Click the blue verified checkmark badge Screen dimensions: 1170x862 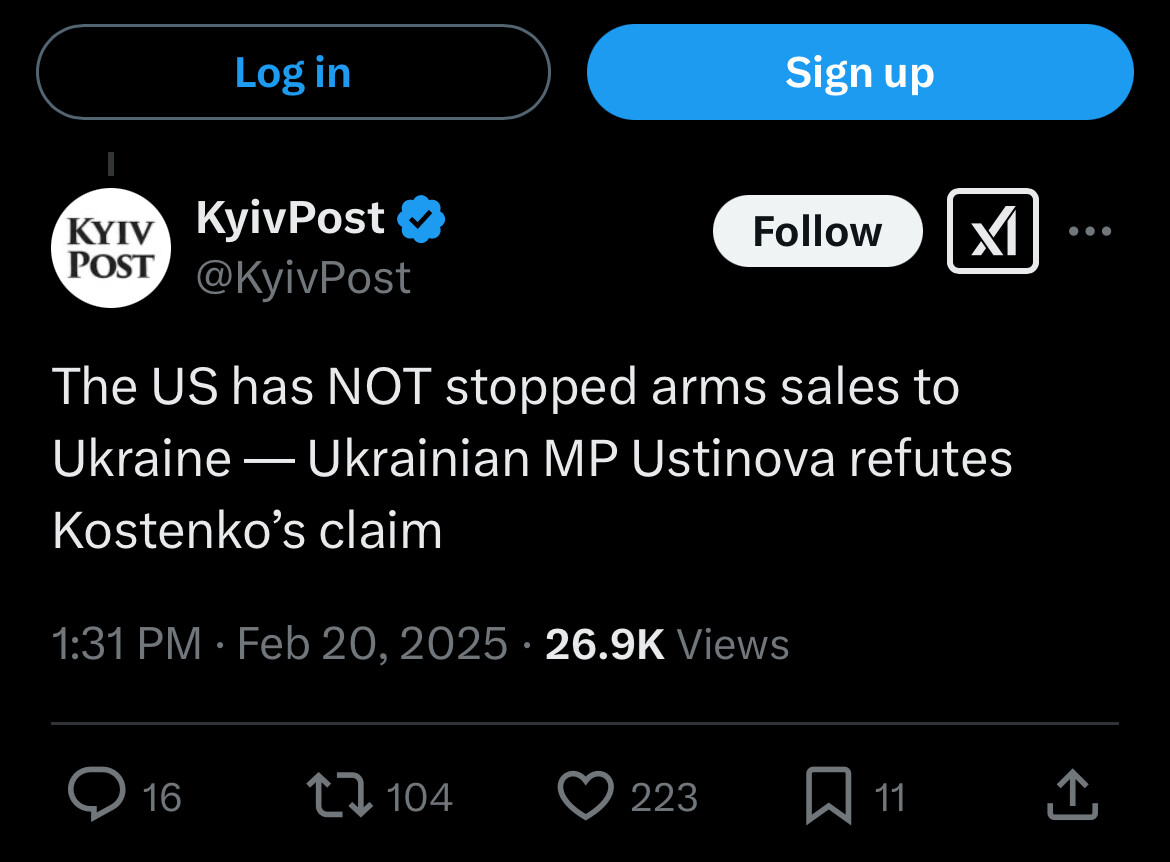[421, 219]
